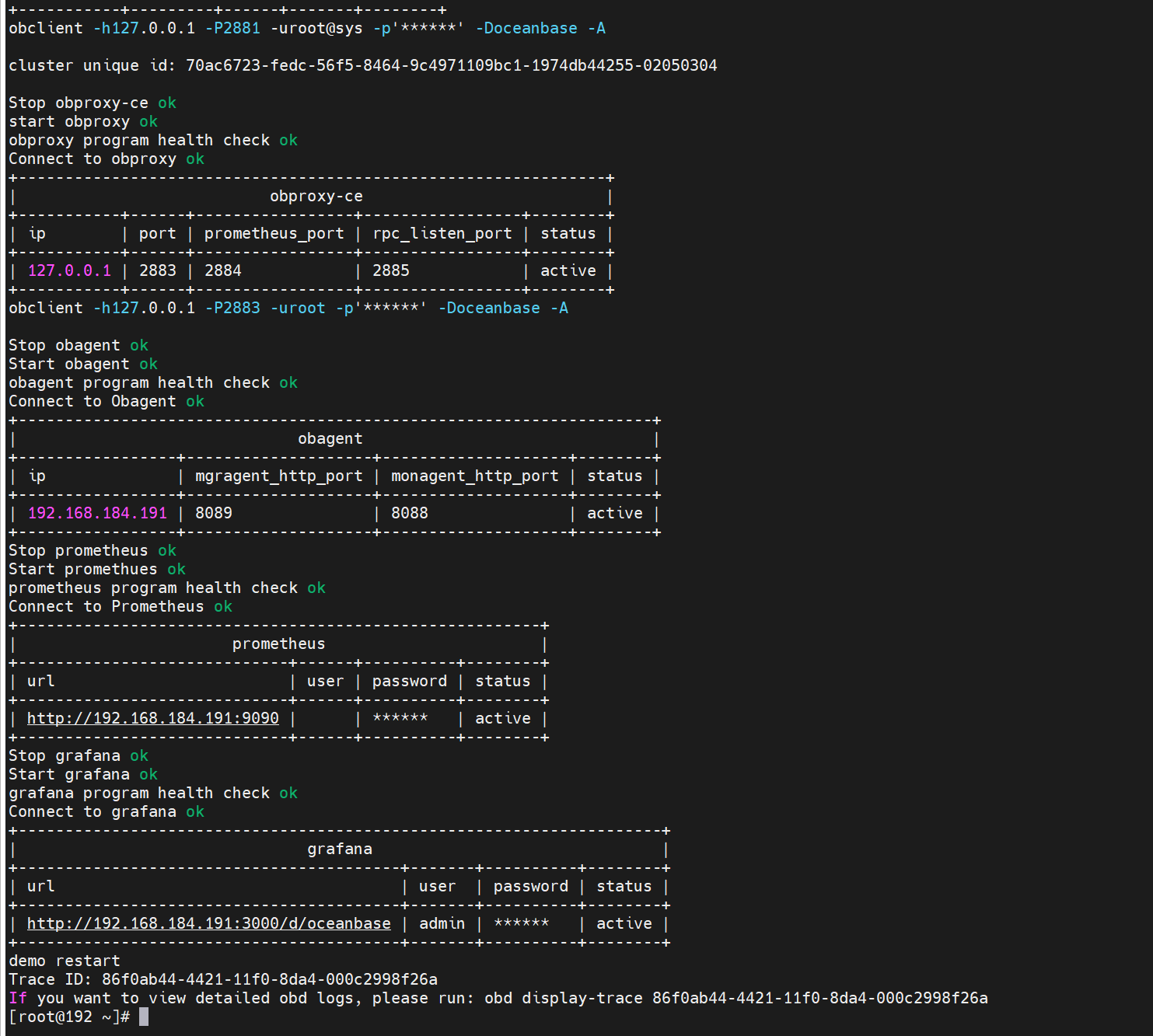Click the 'Start grafana ok' line
Viewport: 1153px width, 1036px height.
click(83, 774)
